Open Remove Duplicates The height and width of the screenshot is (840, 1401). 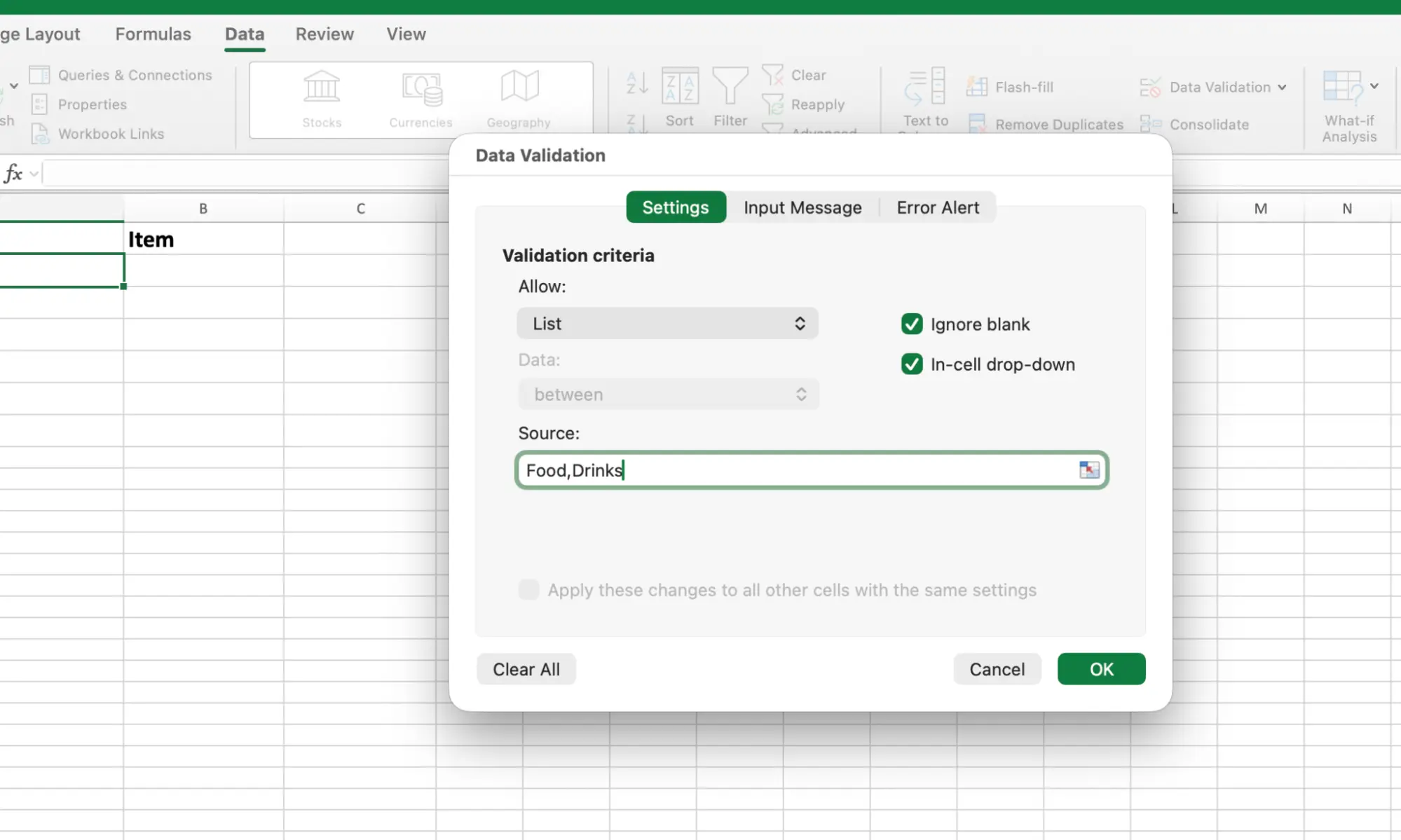977,123
